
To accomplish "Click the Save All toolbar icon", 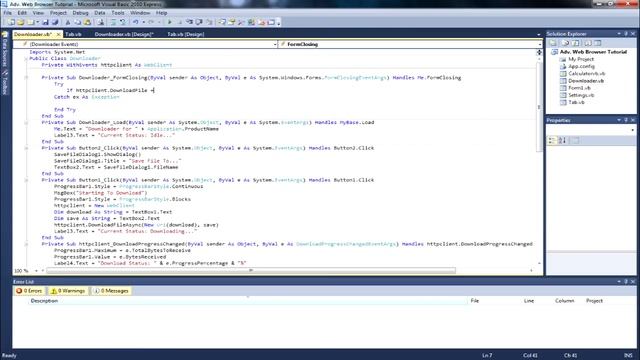I will pos(55,22).
